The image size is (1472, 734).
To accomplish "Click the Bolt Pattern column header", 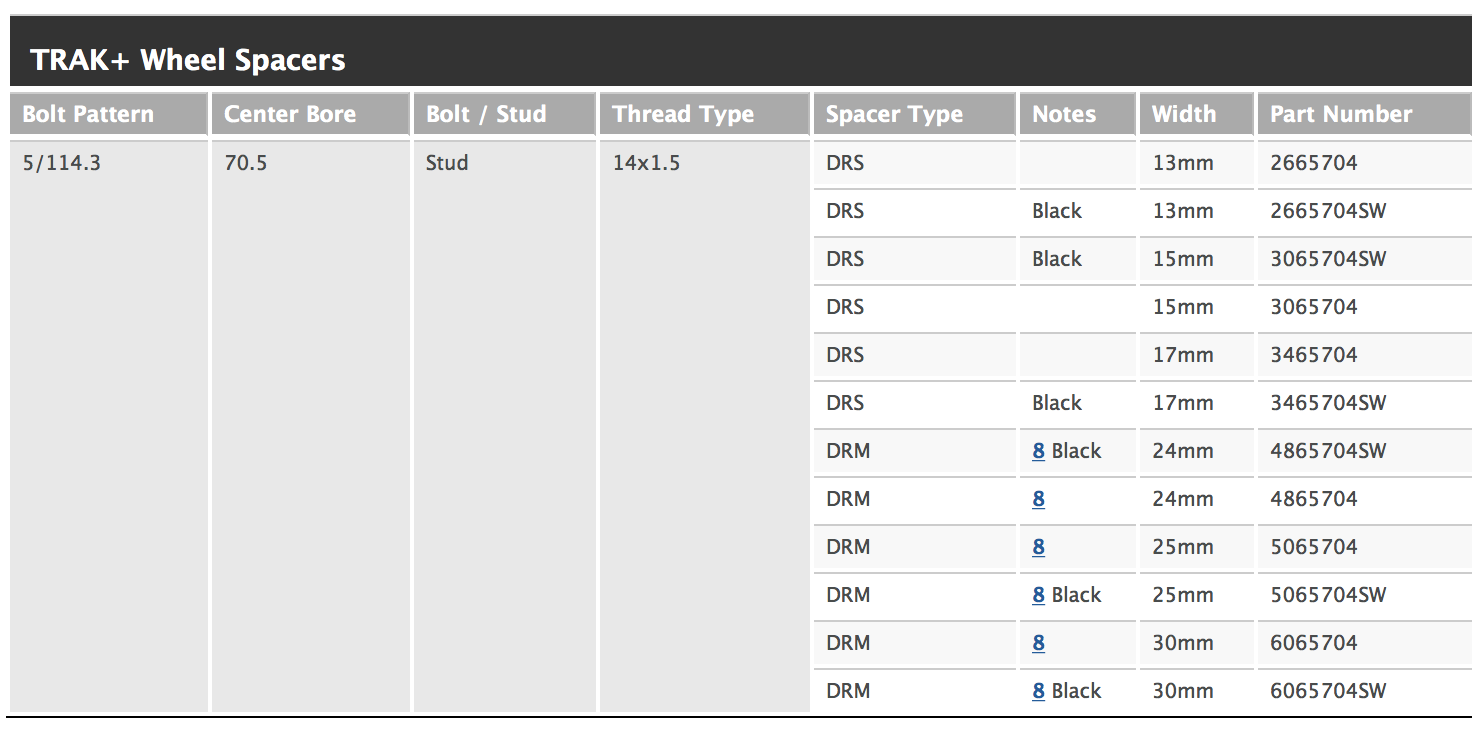I will tap(88, 114).
